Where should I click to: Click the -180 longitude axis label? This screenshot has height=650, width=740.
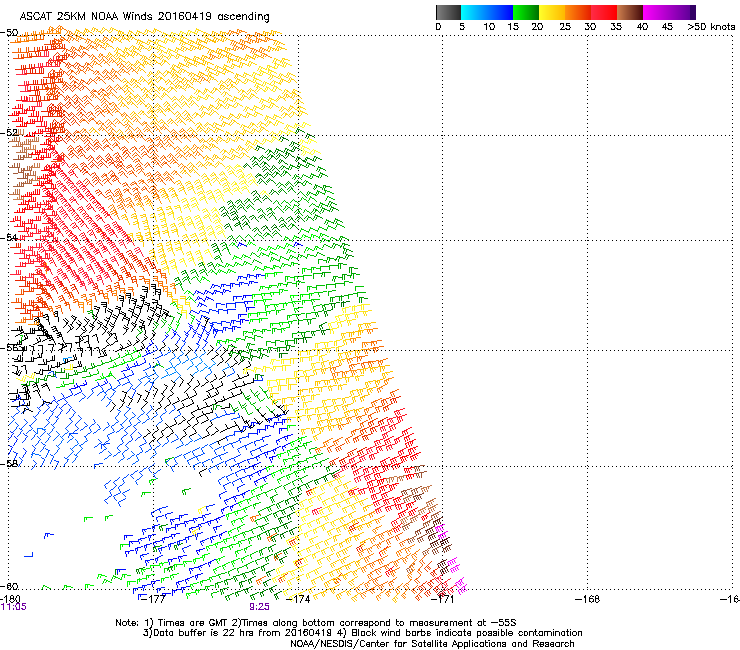[x=10, y=599]
